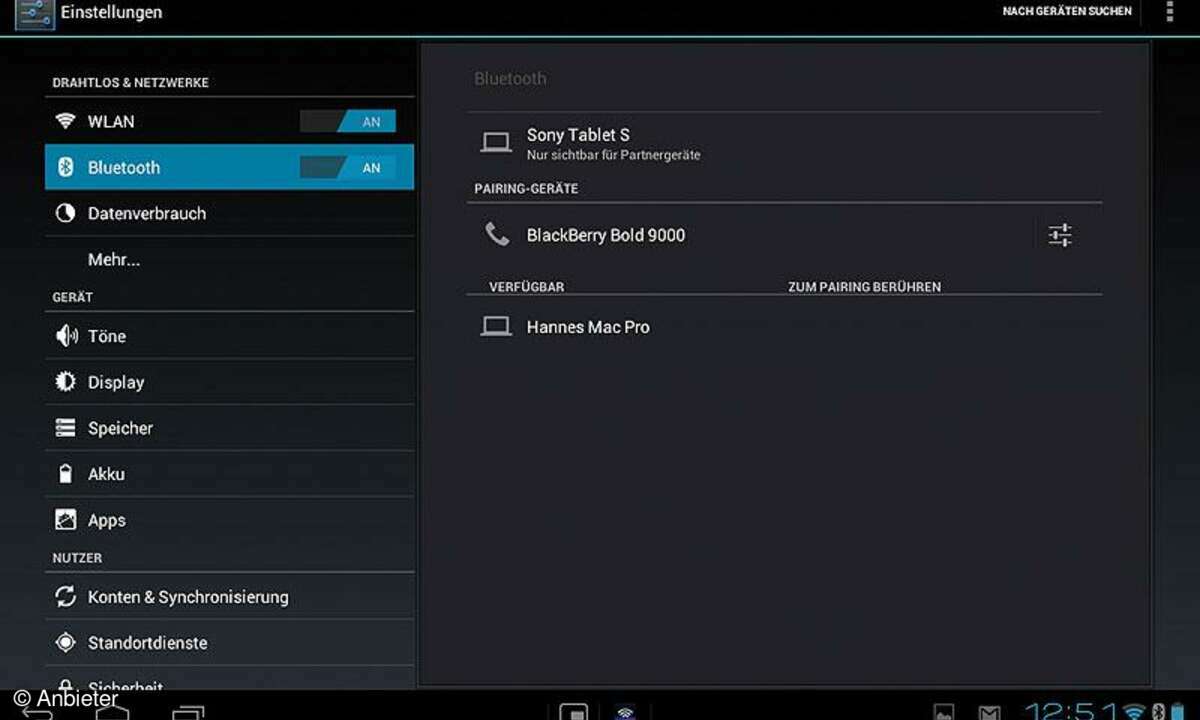Tap the picture notification icon in system bar
The width and height of the screenshot is (1200, 720).
pyautogui.click(x=943, y=712)
